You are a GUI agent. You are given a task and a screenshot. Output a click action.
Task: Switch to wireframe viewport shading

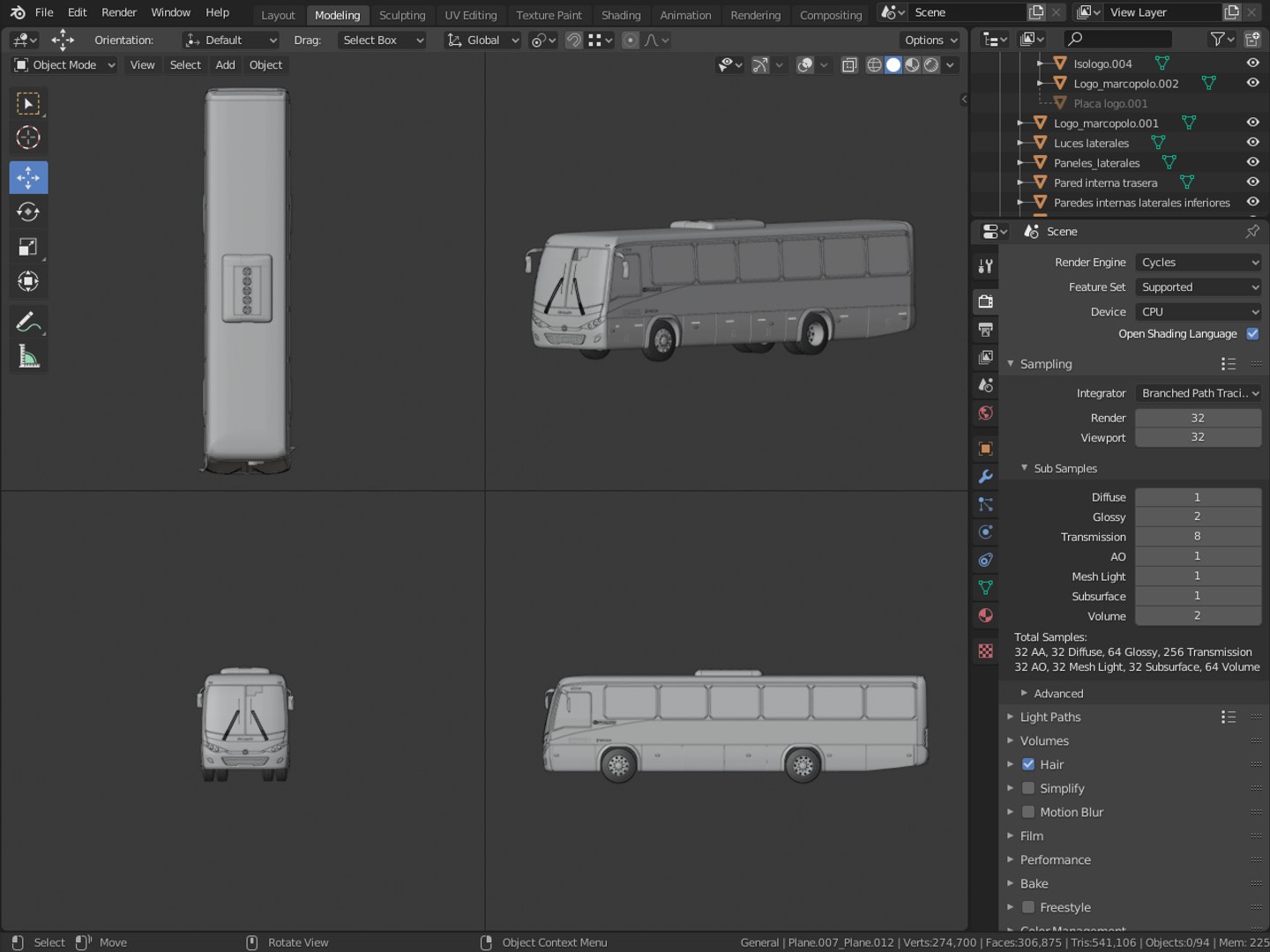(x=874, y=65)
